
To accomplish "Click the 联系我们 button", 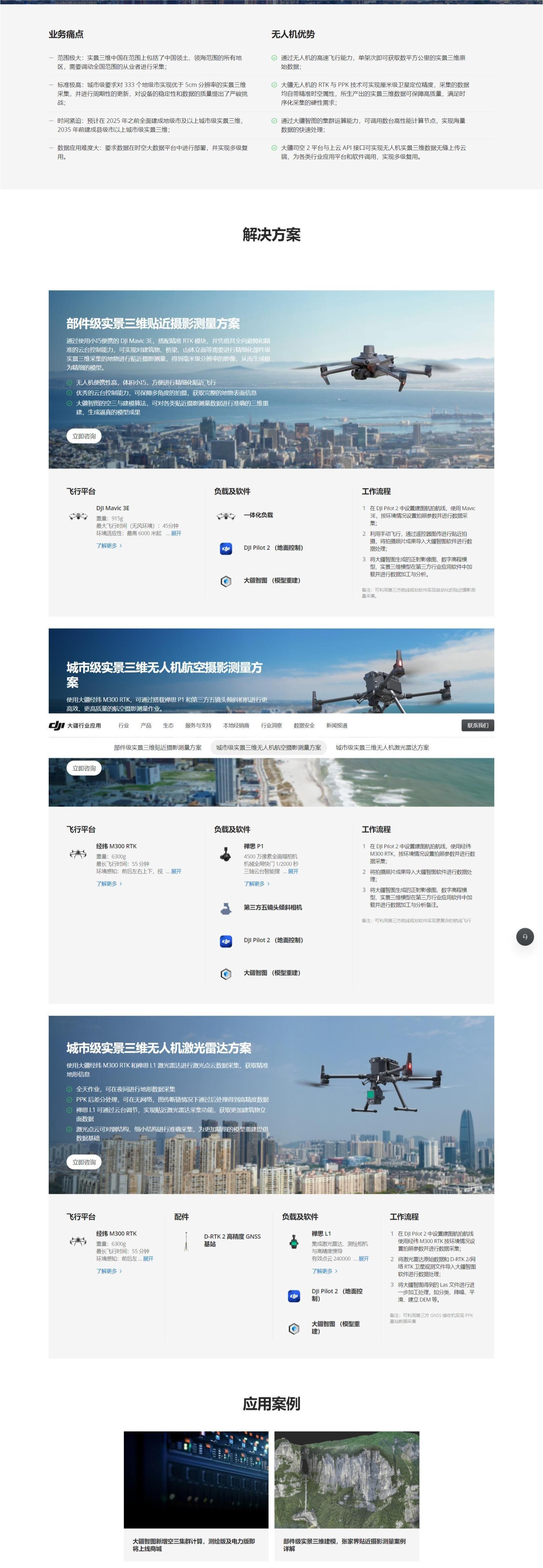I will pyautogui.click(x=478, y=725).
